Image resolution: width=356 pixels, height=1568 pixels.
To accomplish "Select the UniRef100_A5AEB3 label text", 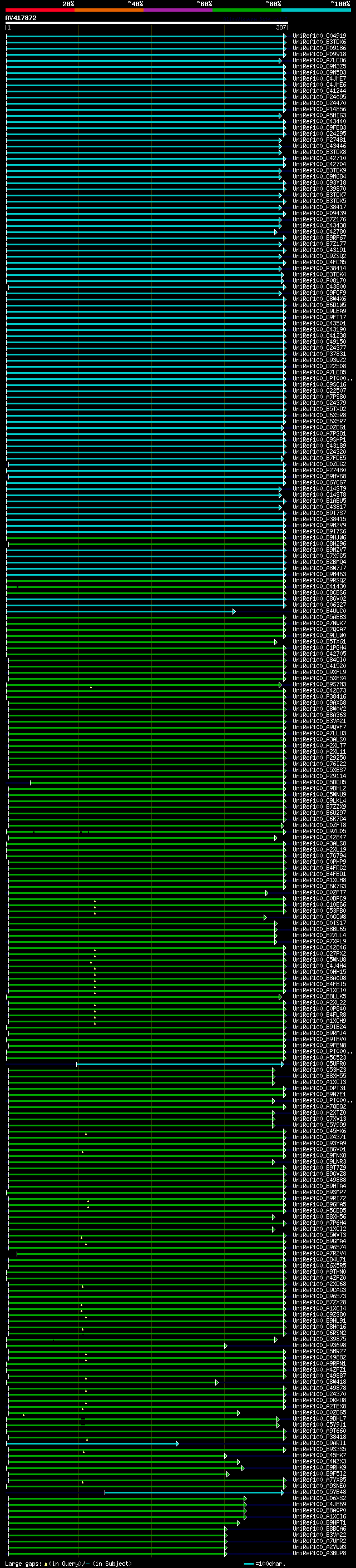I will click(319, 617).
